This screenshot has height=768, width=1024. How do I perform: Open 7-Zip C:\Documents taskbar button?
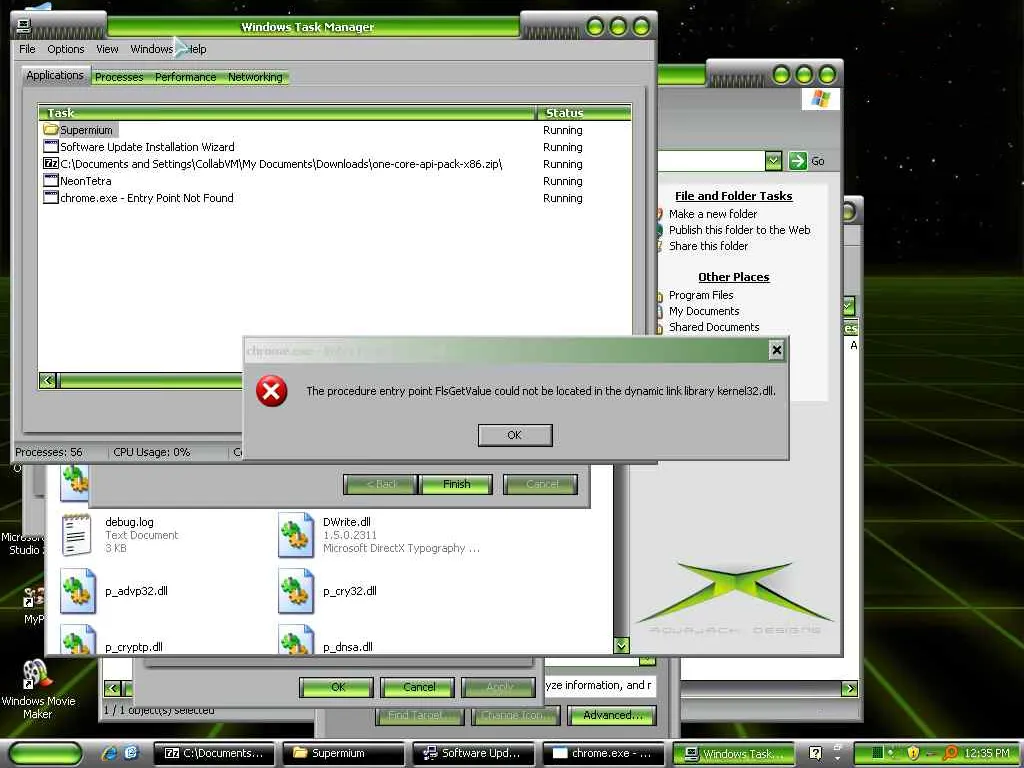214,753
